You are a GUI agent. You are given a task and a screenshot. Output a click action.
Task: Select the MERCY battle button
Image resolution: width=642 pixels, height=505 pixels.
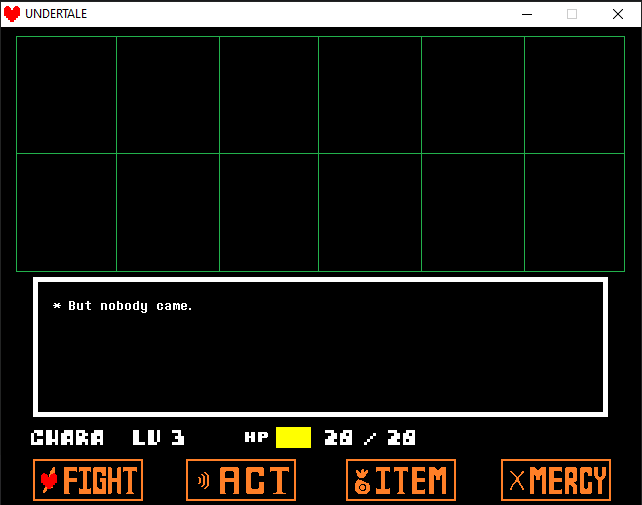pos(556,480)
